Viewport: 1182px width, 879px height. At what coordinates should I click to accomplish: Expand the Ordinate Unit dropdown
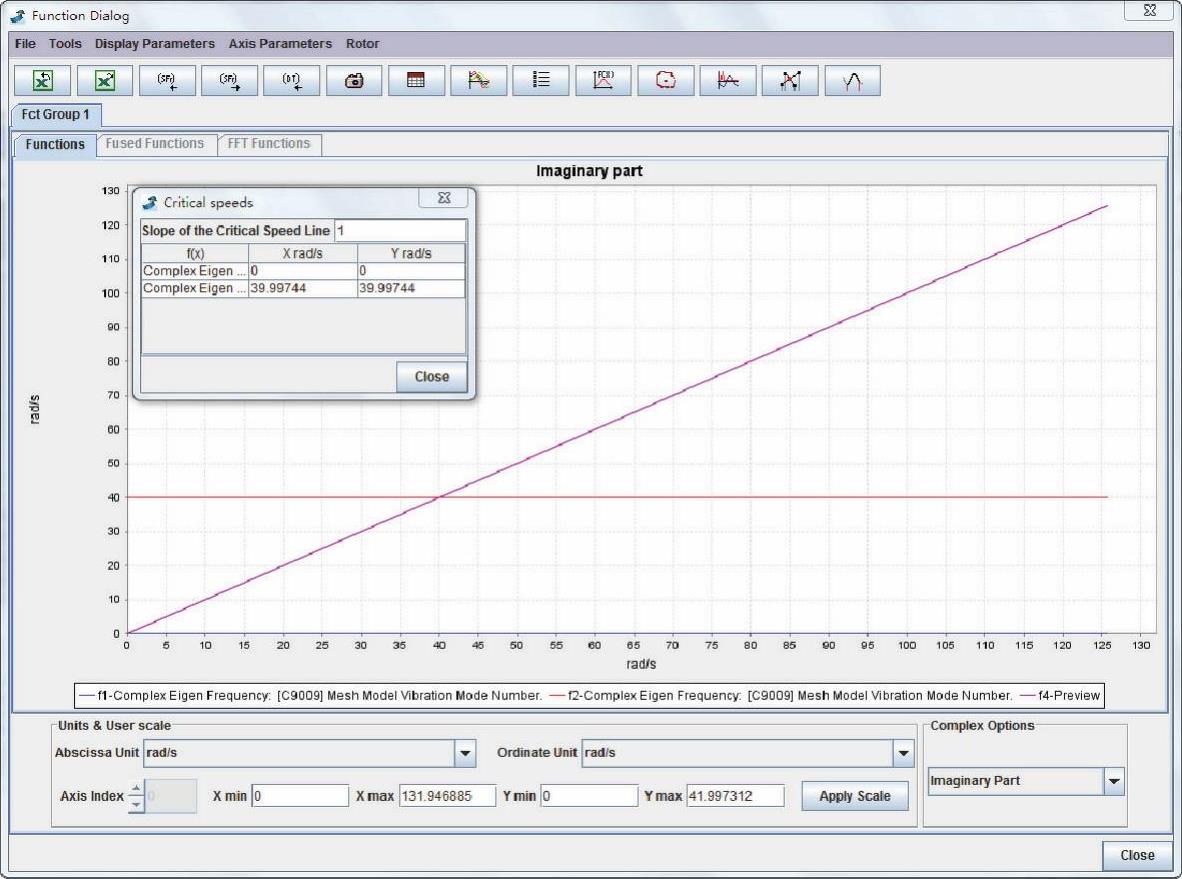(x=903, y=753)
